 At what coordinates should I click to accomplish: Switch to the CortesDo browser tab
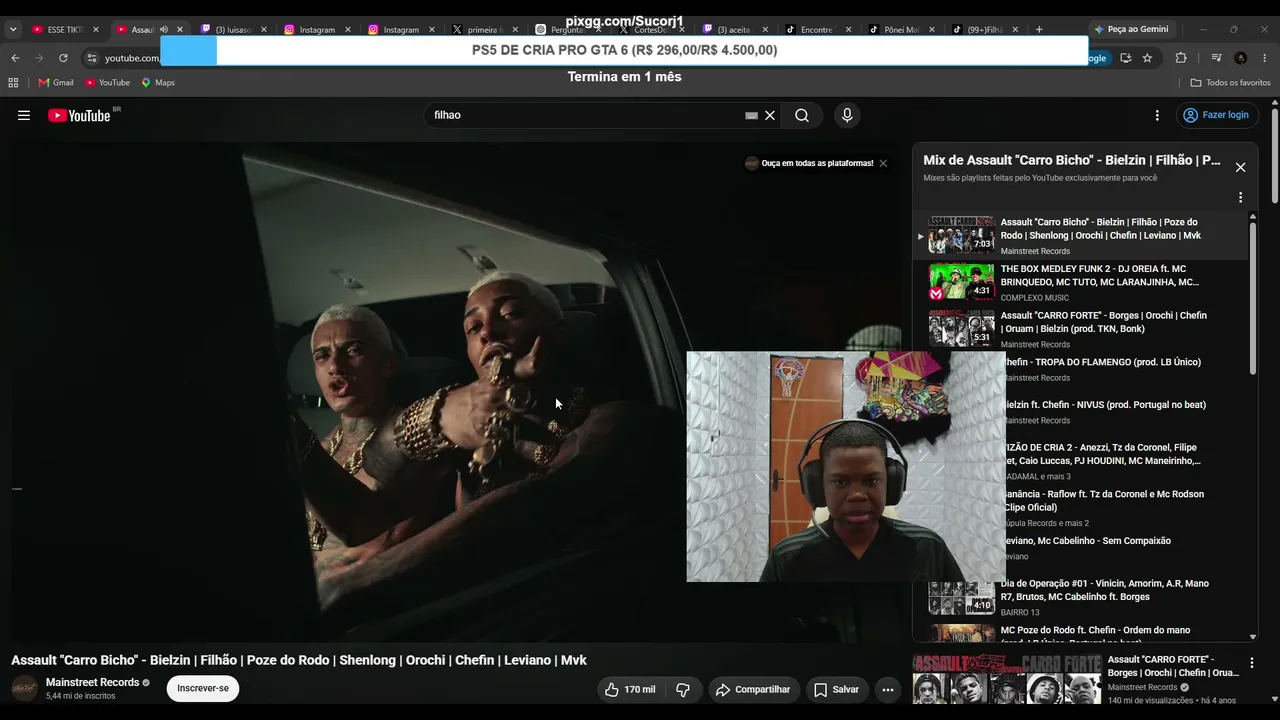click(652, 30)
